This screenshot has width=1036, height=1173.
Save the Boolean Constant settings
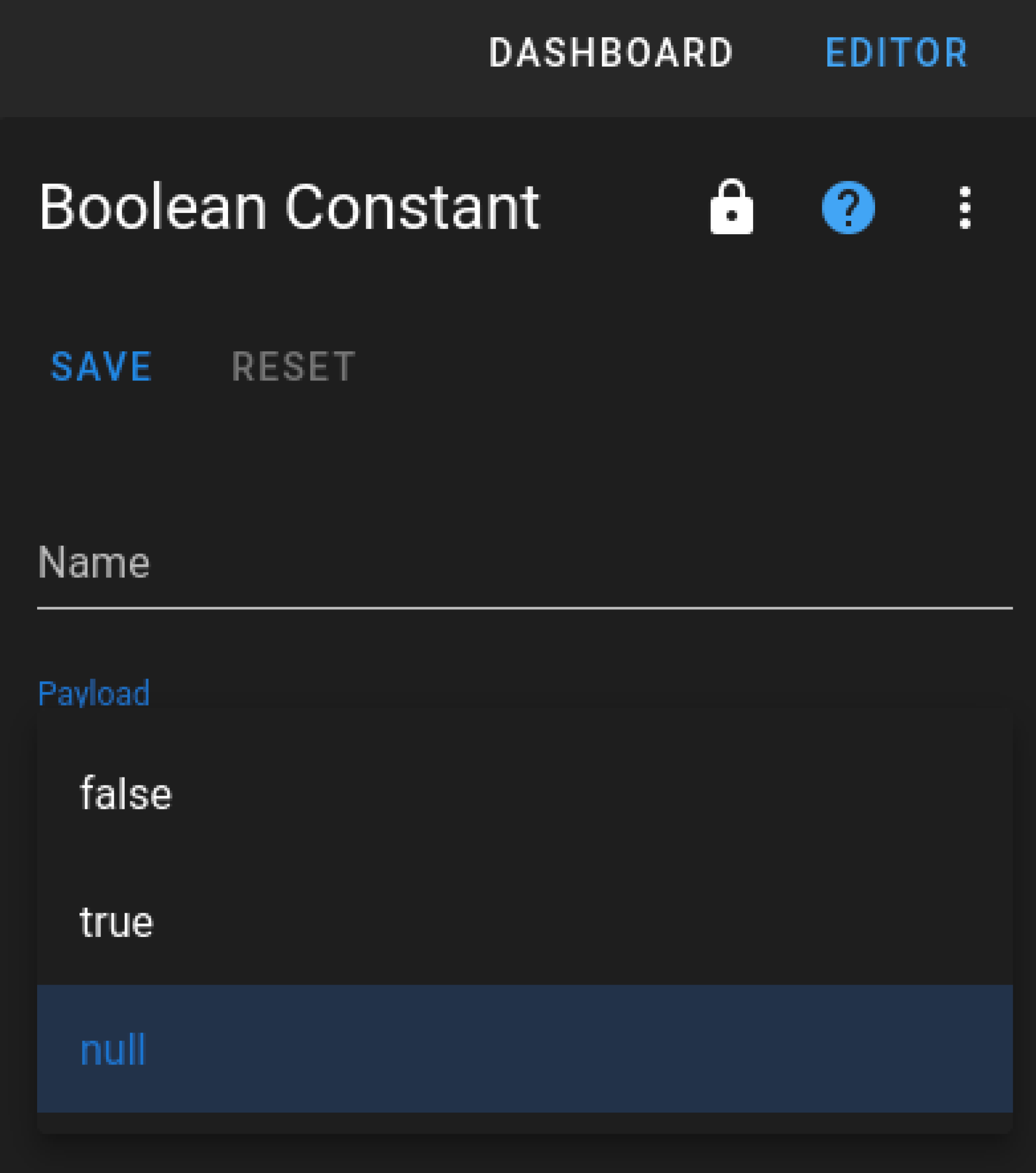click(101, 366)
